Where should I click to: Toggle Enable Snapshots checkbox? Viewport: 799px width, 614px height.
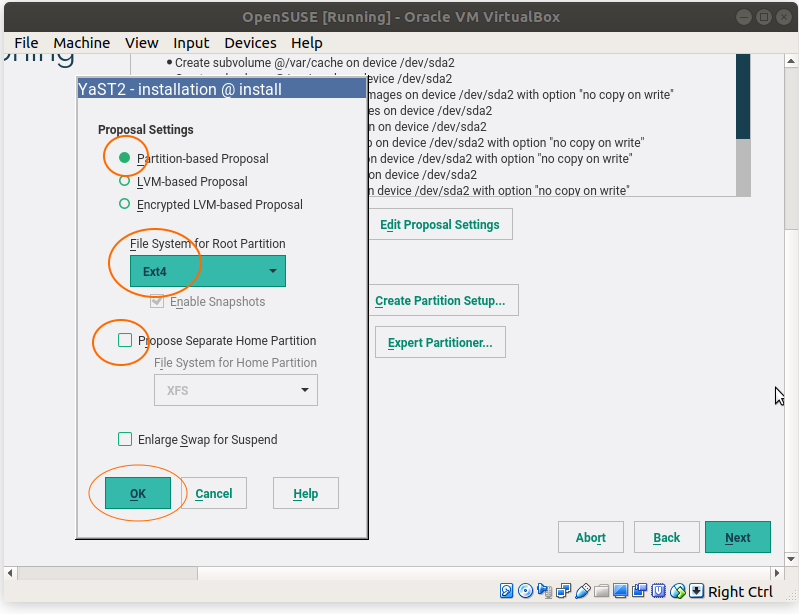click(x=157, y=301)
